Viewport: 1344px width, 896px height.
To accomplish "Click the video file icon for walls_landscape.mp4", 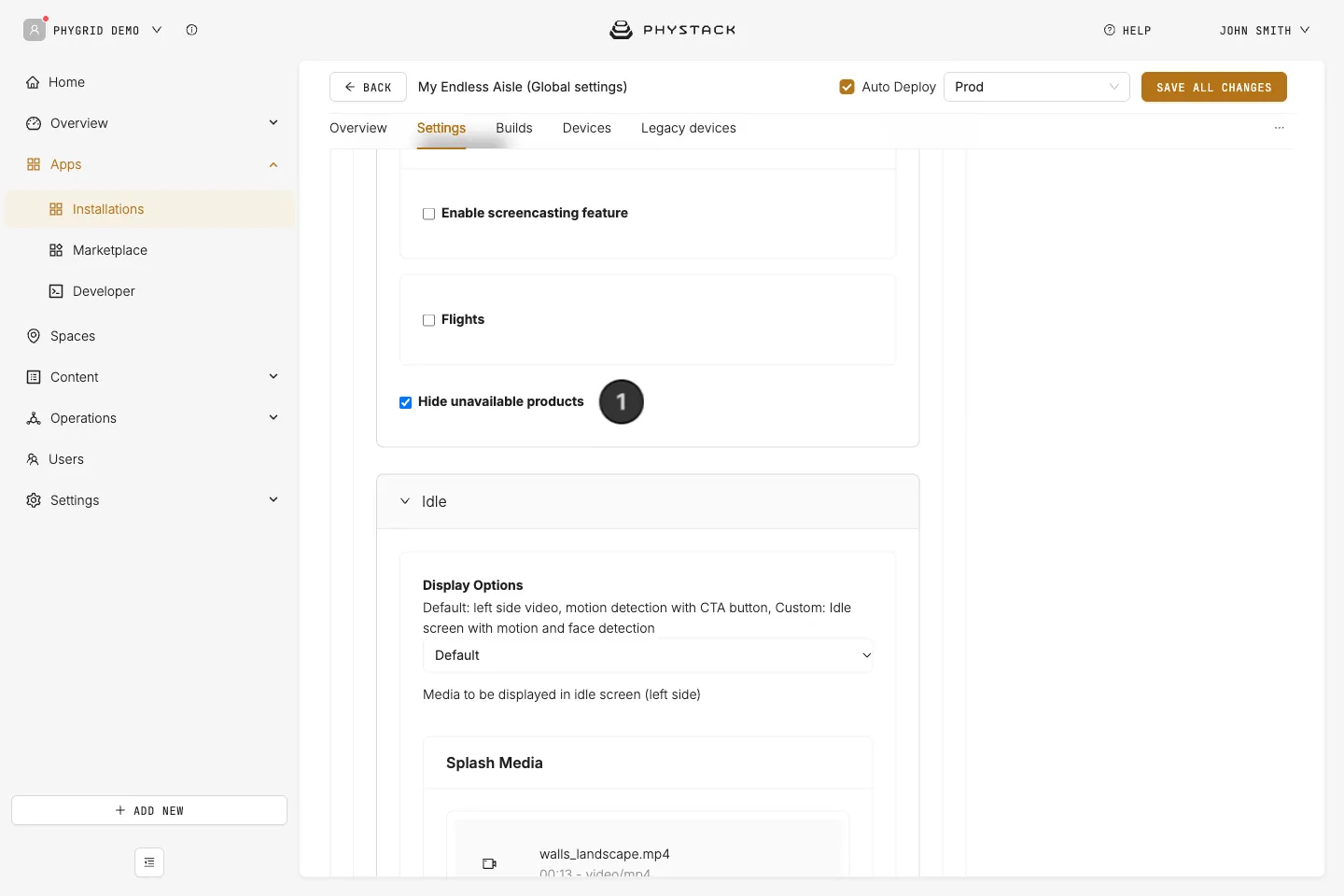I will click(x=489, y=863).
